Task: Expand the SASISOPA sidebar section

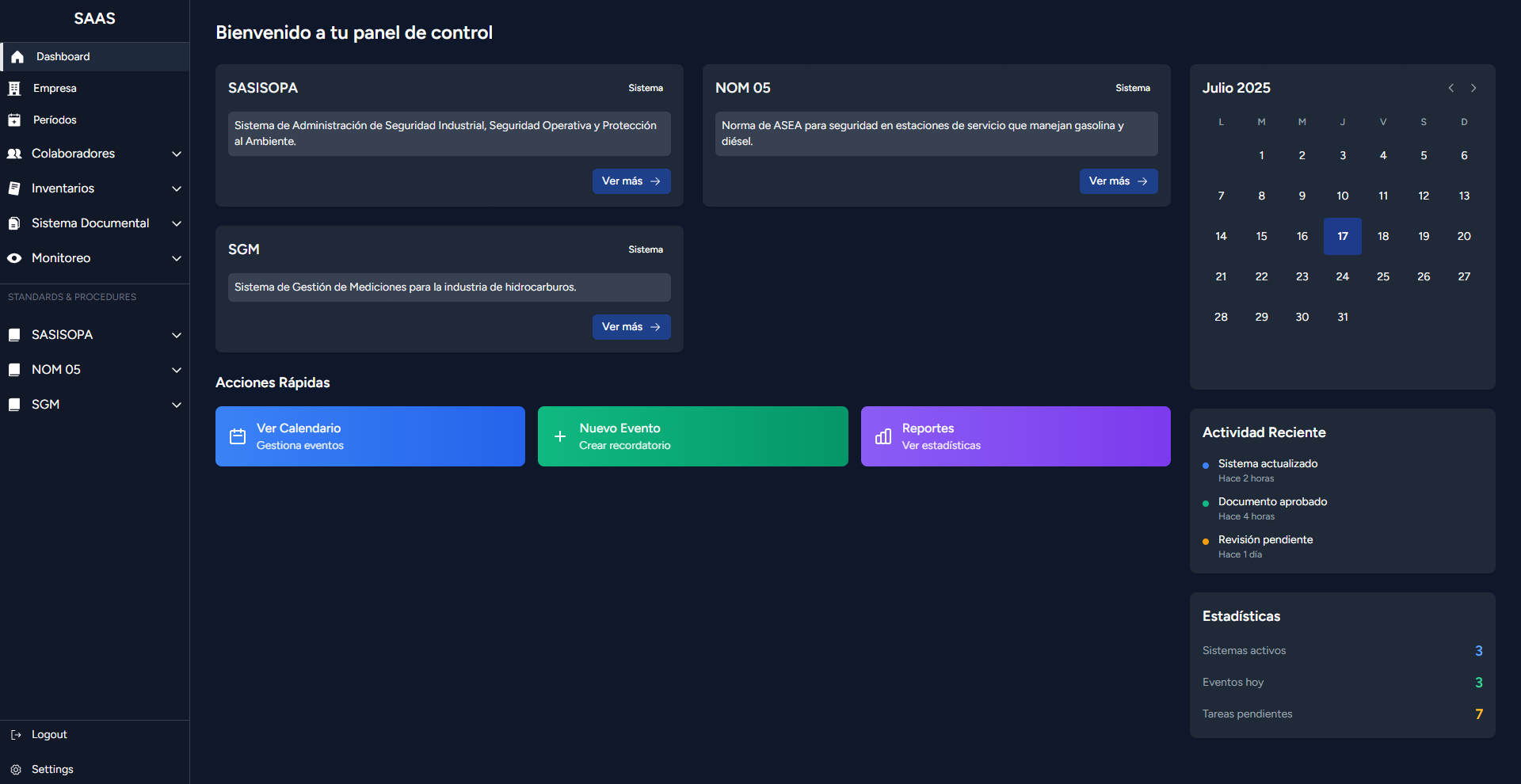Action: [95, 335]
